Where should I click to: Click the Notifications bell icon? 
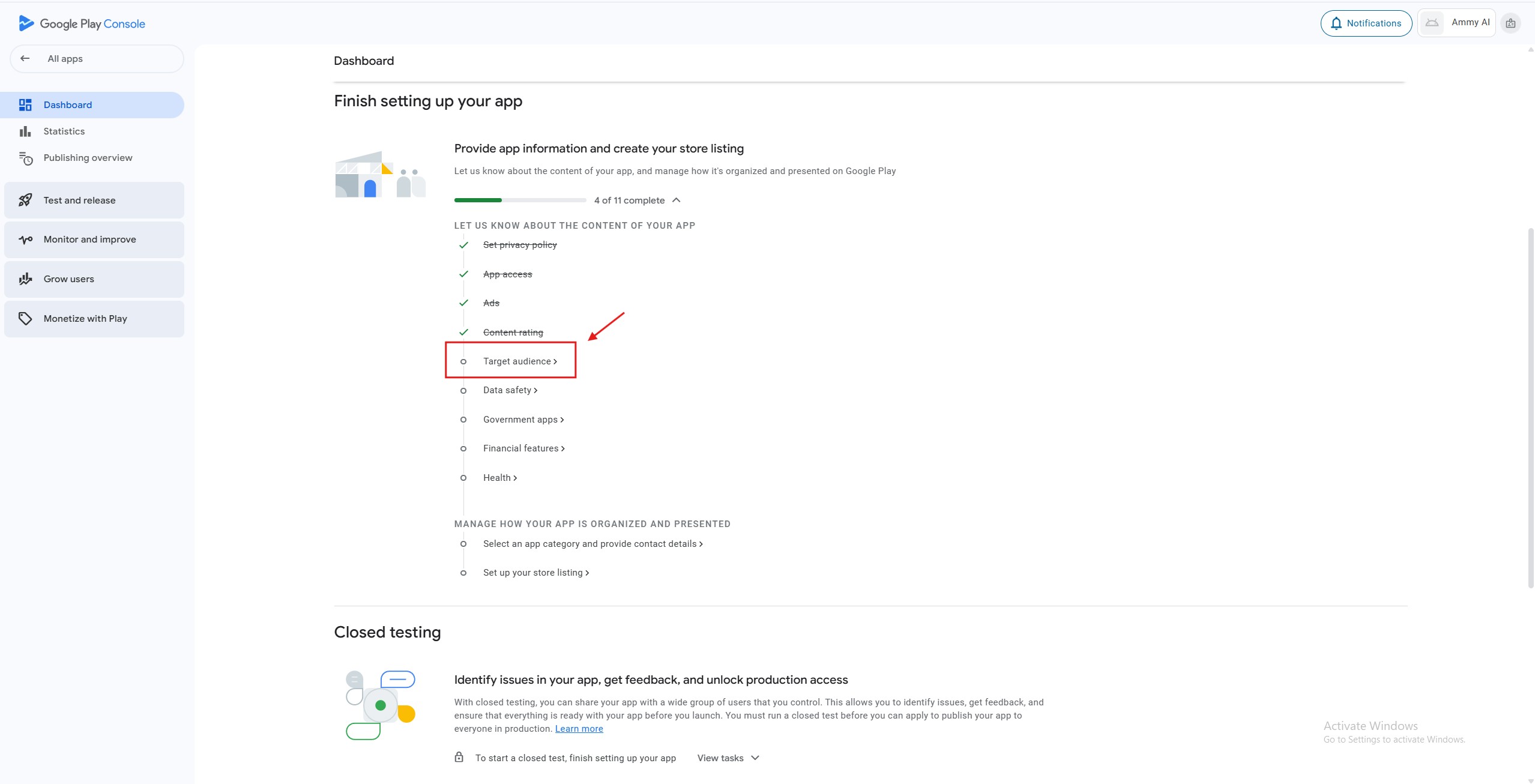tap(1336, 23)
